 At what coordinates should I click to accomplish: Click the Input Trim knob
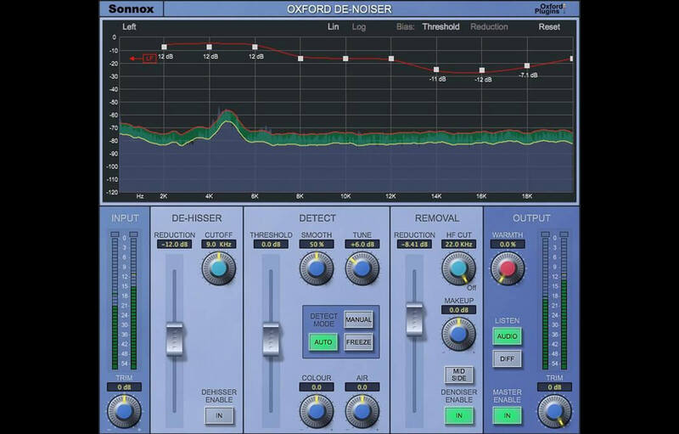(x=124, y=411)
